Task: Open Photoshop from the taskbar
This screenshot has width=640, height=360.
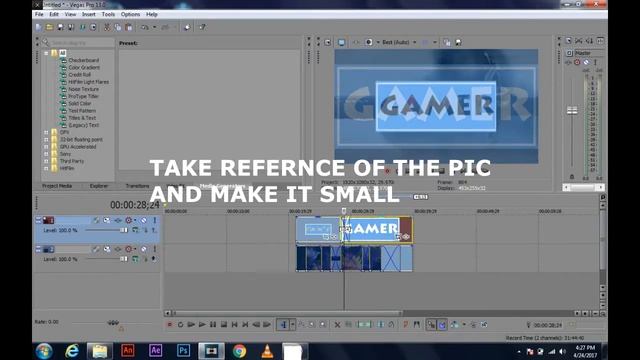Action: [183, 351]
